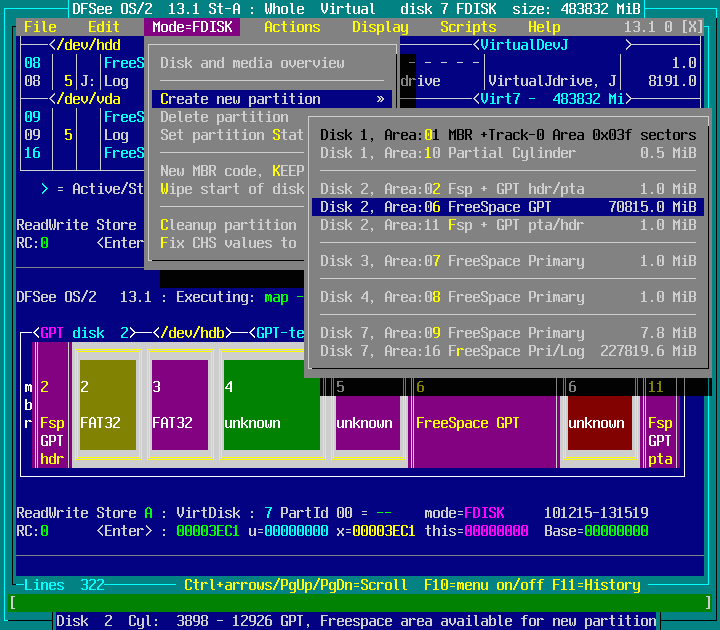Click the FreeSpace GPT area block 6
Image resolution: width=720 pixels, height=630 pixels.
point(484,422)
